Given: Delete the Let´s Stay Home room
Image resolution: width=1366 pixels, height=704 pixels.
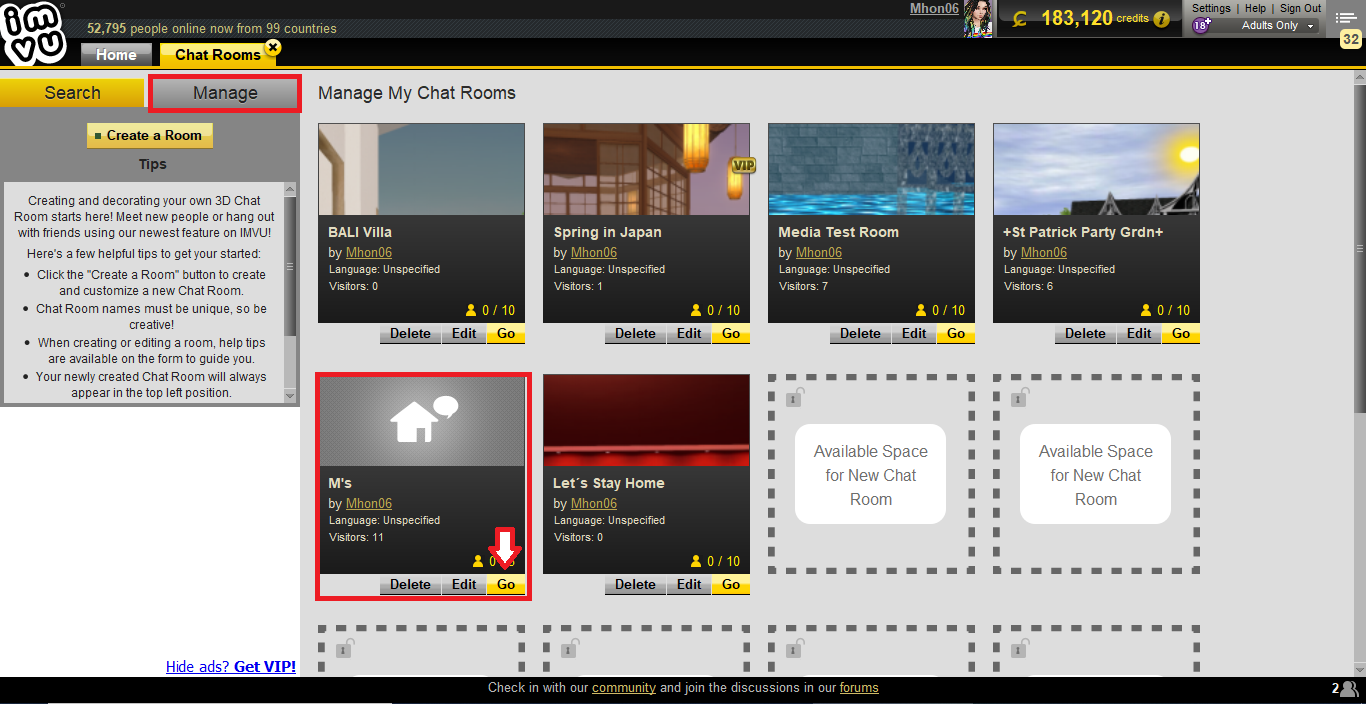Looking at the screenshot, I should 635,584.
